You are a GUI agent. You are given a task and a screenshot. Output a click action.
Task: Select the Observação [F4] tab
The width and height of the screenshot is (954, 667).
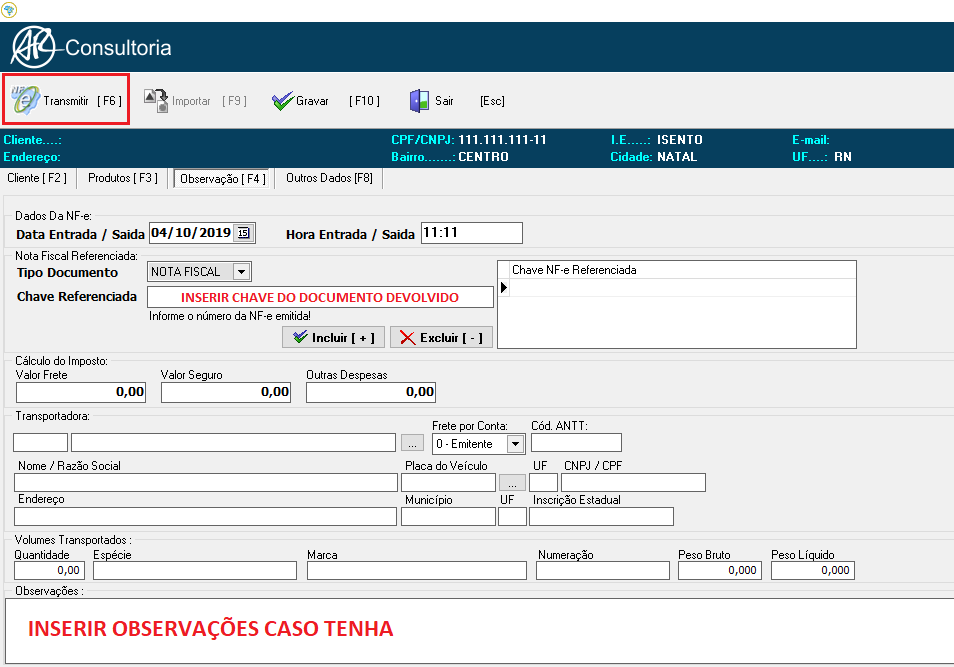click(x=223, y=179)
